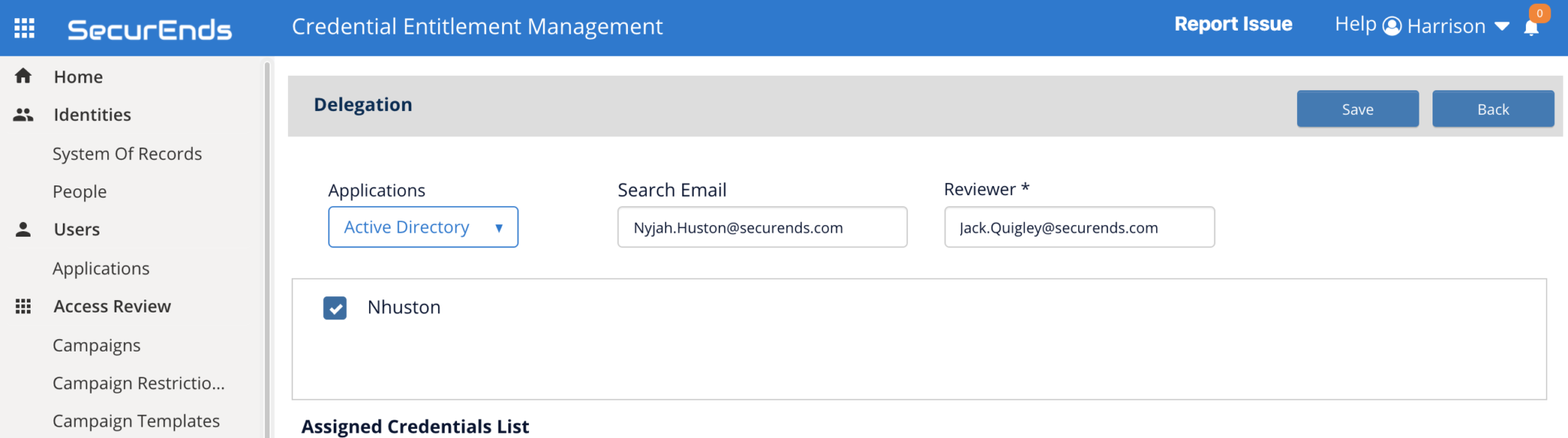This screenshot has height=438, width=1568.
Task: Click the user profile avatar icon
Action: point(1392,27)
